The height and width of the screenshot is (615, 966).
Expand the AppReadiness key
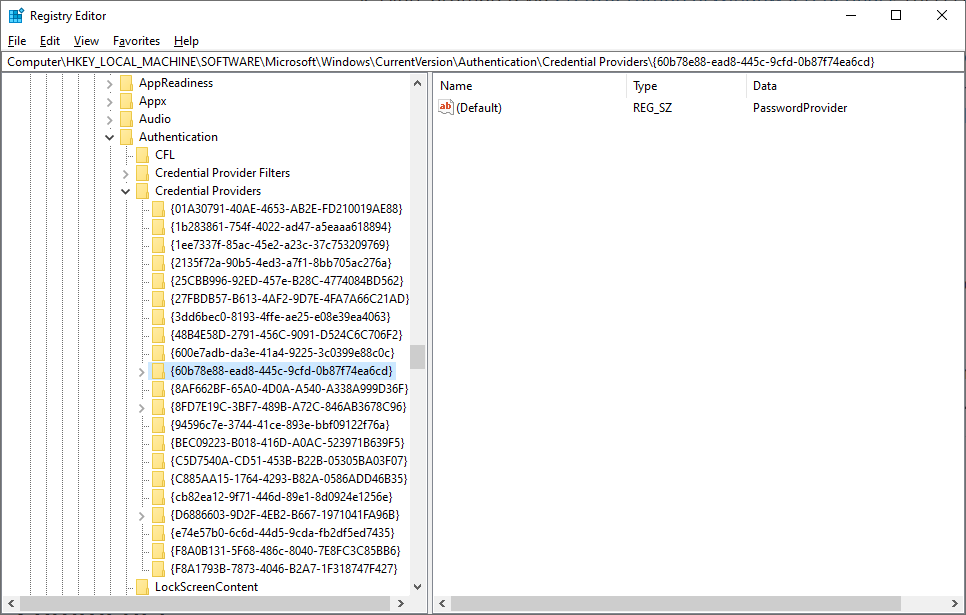[108, 83]
